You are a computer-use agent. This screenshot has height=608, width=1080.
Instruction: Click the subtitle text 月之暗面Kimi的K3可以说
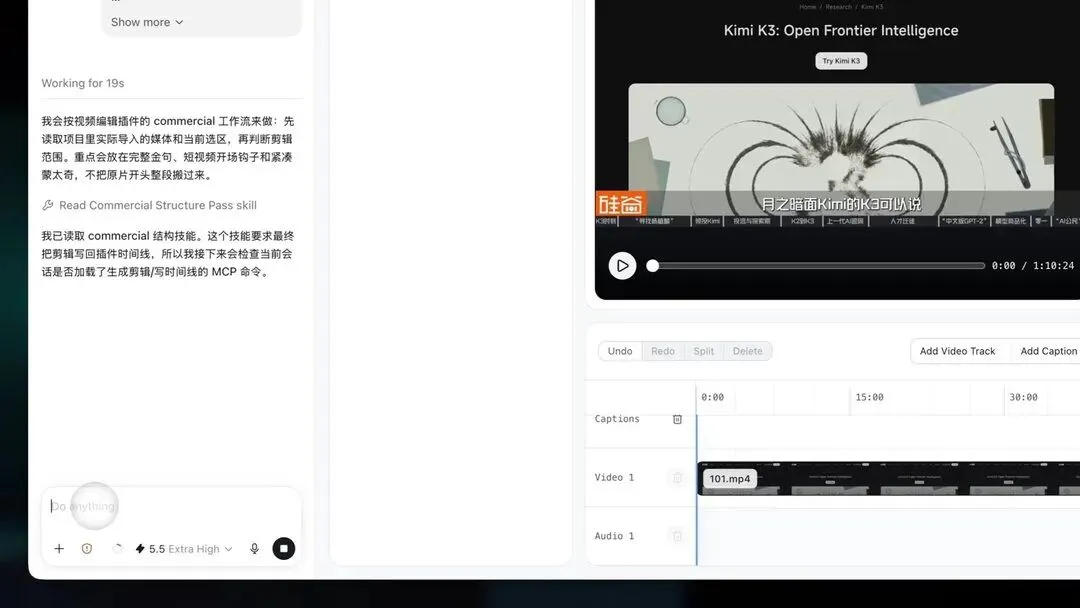[841, 204]
